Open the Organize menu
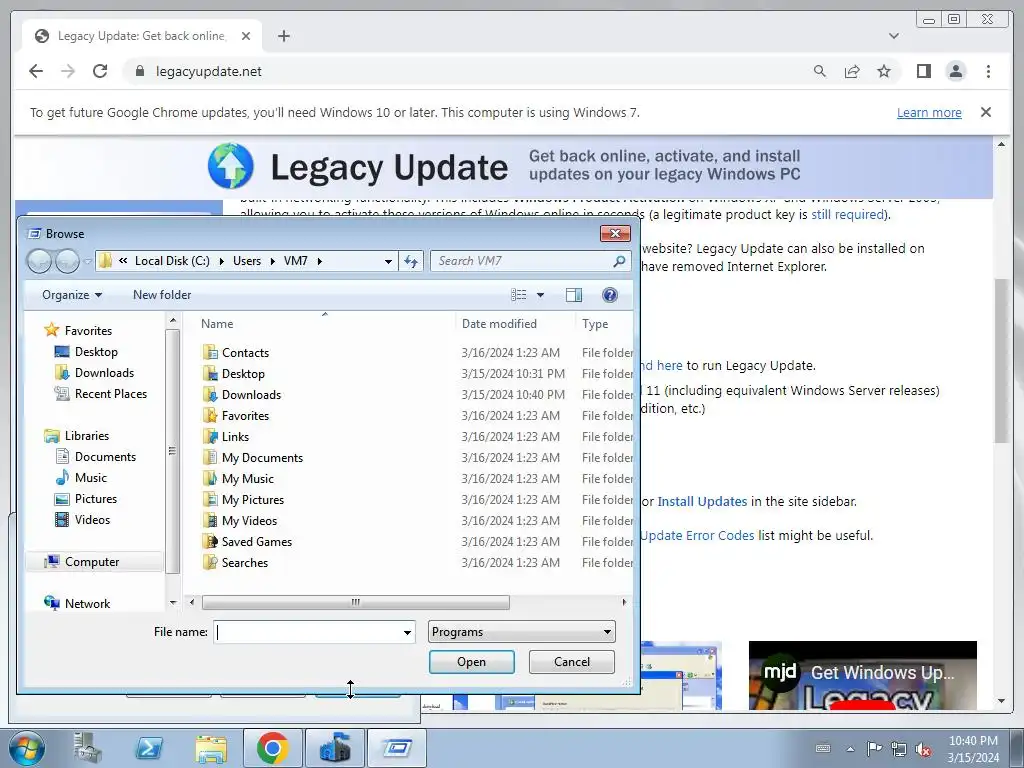The height and width of the screenshot is (768, 1024). pos(72,295)
